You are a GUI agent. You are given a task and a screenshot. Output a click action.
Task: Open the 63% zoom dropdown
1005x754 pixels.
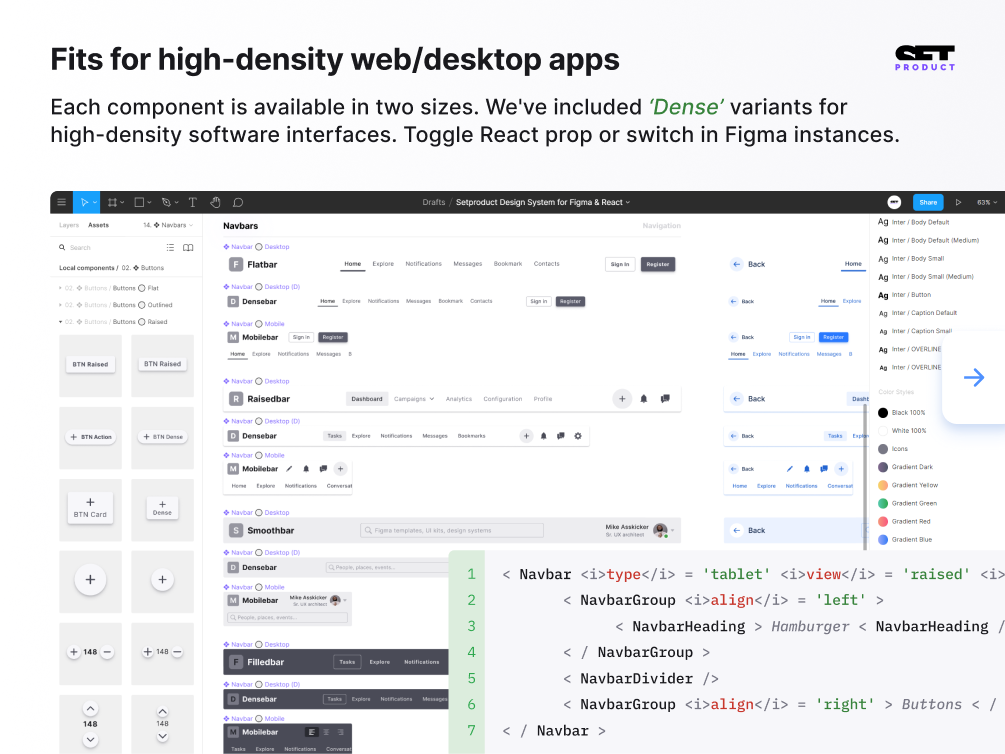pyautogui.click(x=987, y=203)
